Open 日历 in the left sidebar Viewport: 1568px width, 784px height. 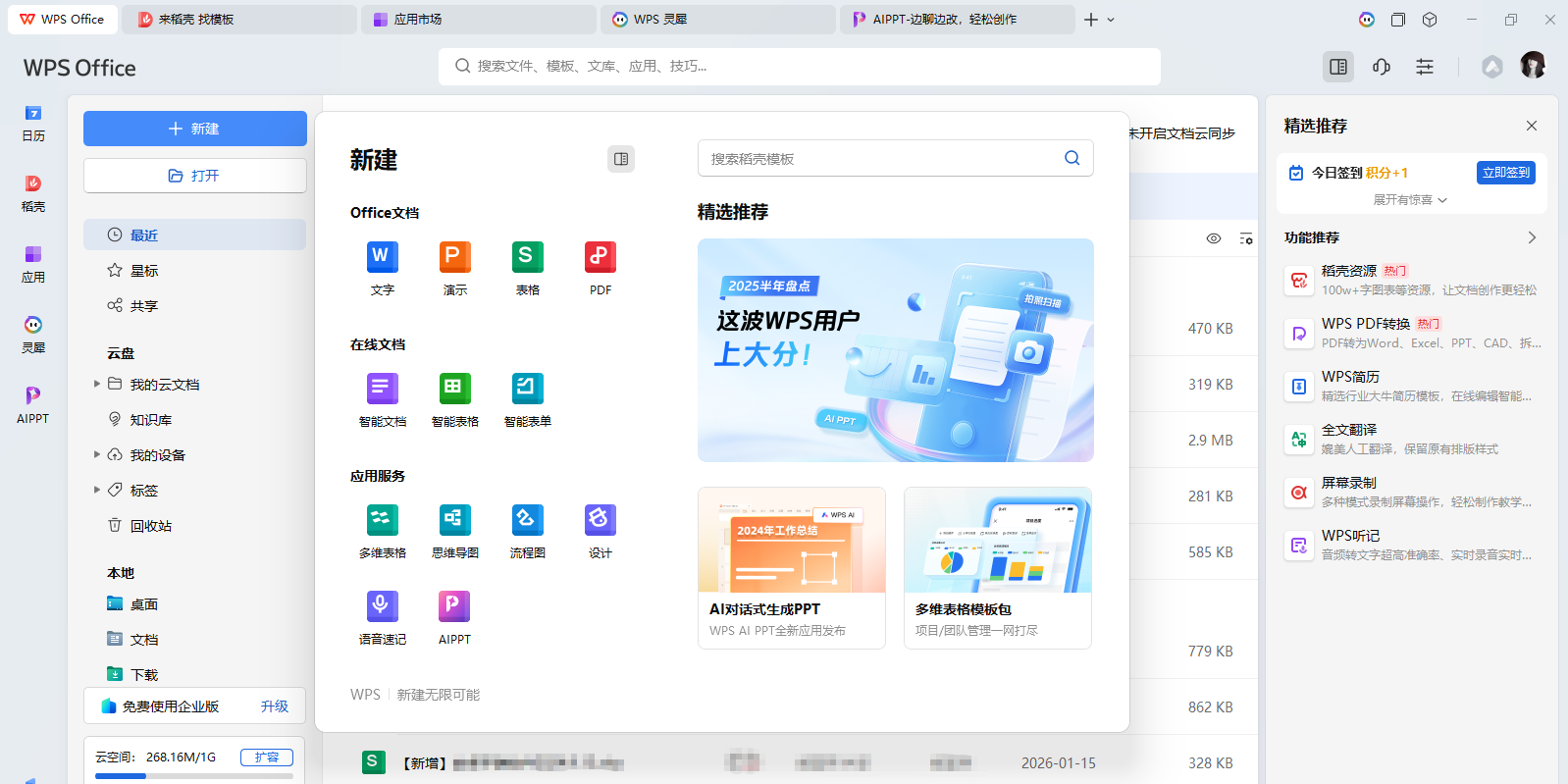33,123
